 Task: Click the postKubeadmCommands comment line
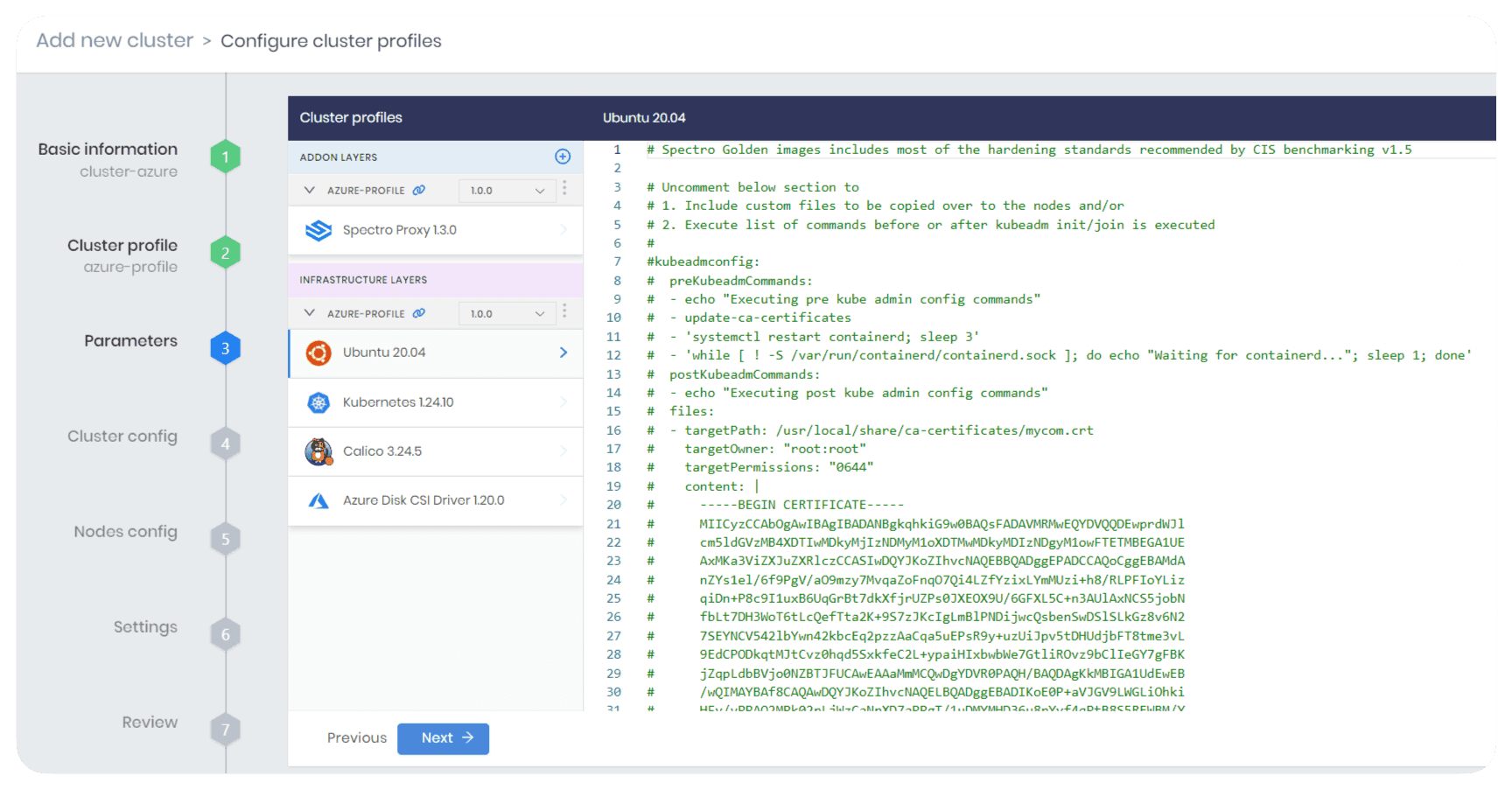pyautogui.click(x=734, y=374)
